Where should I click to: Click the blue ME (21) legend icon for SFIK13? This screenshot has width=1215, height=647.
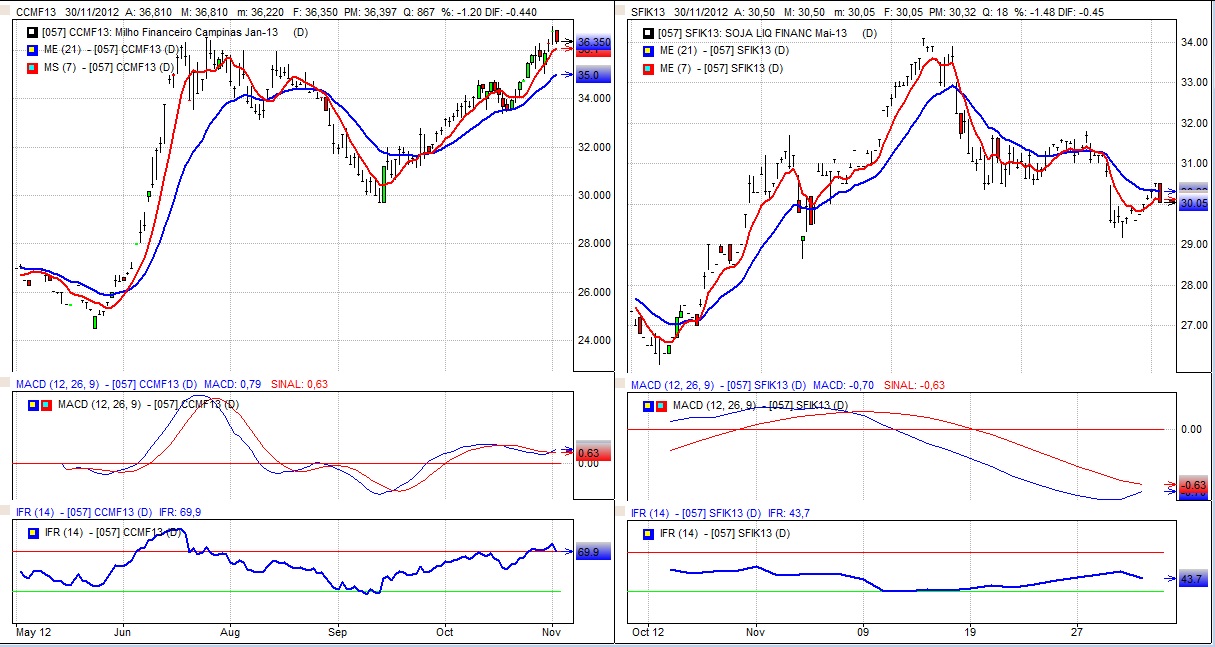tap(648, 50)
